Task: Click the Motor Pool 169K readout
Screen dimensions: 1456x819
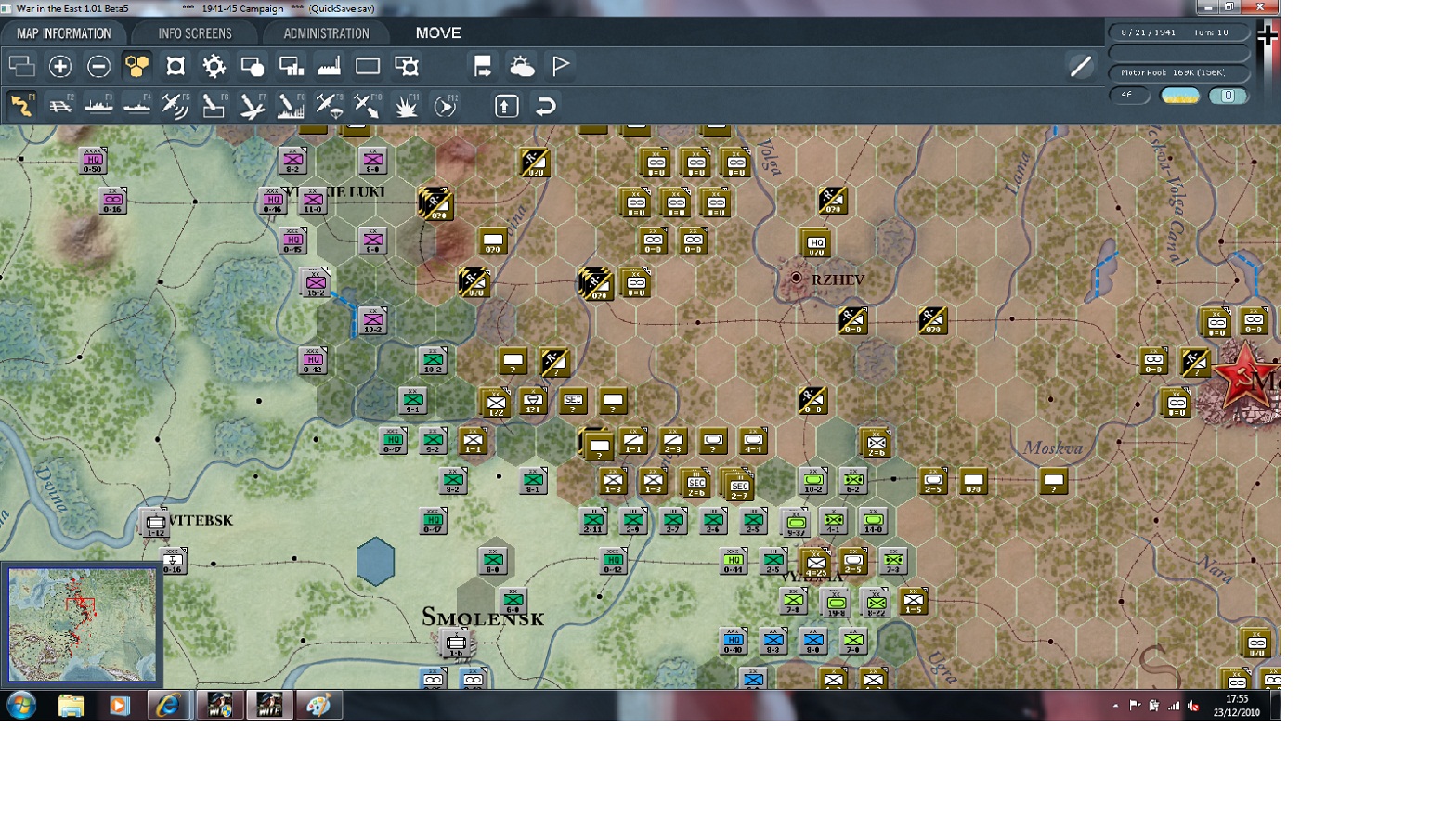Action: click(x=1178, y=72)
